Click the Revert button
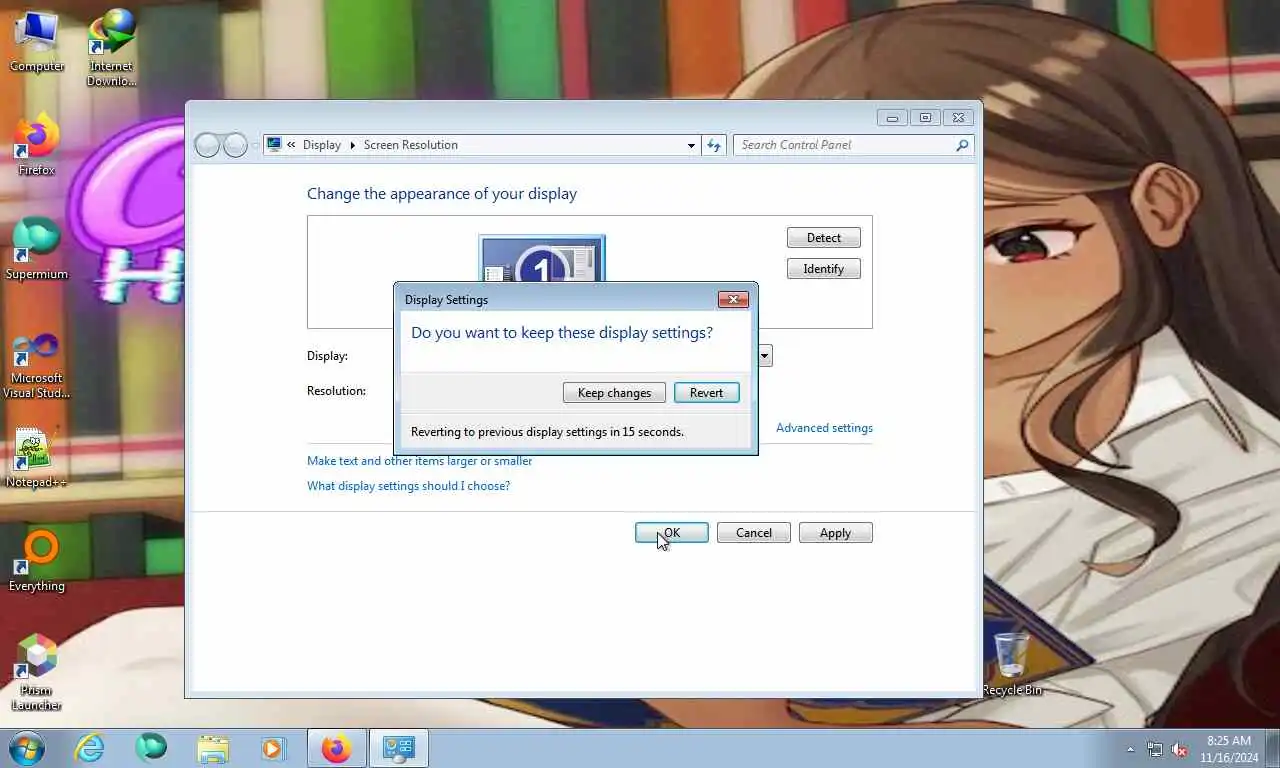Image resolution: width=1280 pixels, height=768 pixels. click(x=706, y=393)
